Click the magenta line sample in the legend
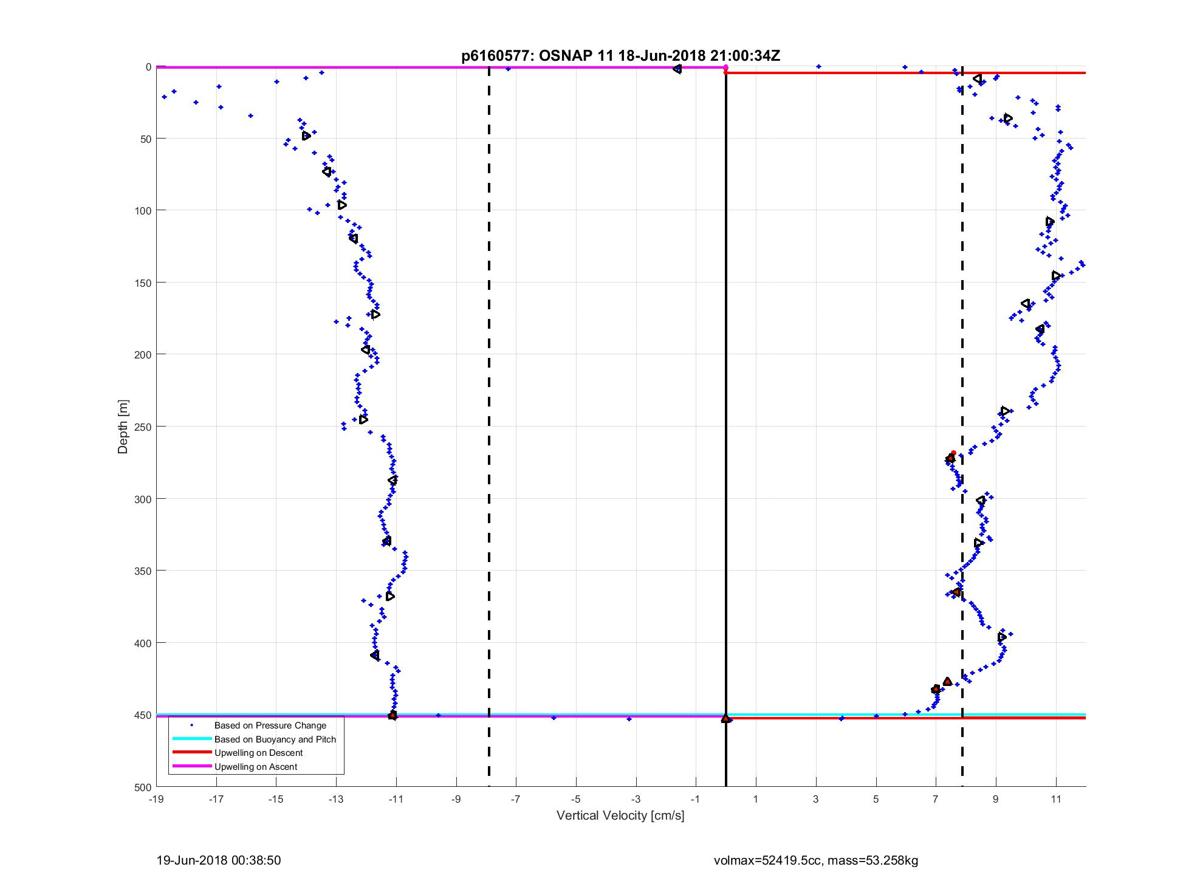Screen dimensions: 1200x885 tap(191, 766)
